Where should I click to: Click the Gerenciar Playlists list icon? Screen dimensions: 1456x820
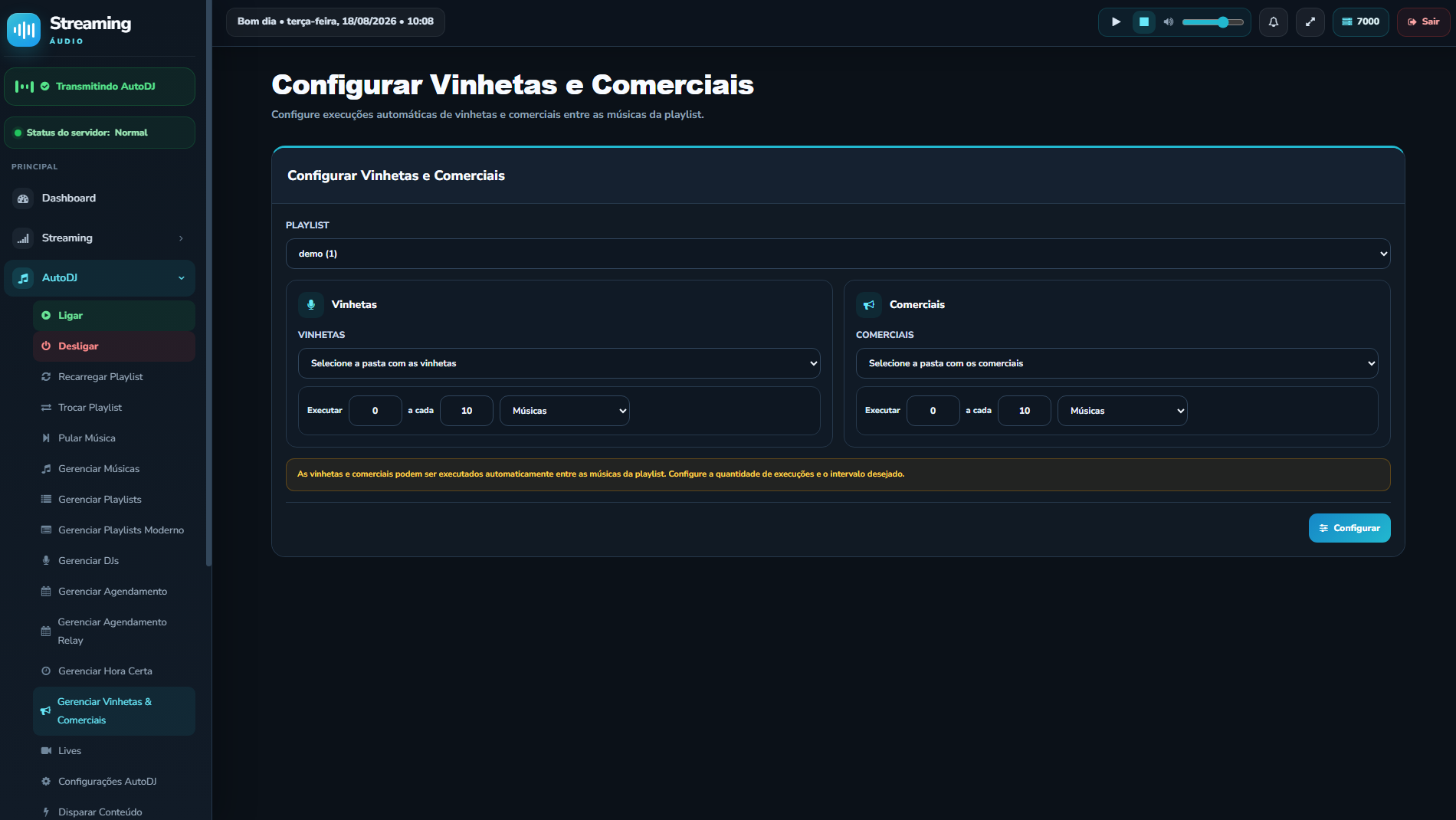tap(46, 500)
